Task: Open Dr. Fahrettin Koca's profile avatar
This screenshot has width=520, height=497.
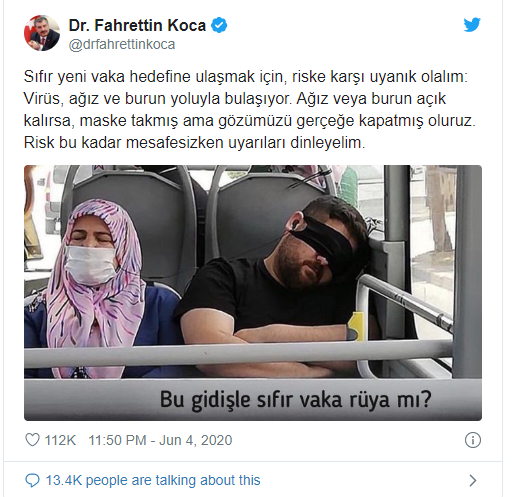Action: 42,33
